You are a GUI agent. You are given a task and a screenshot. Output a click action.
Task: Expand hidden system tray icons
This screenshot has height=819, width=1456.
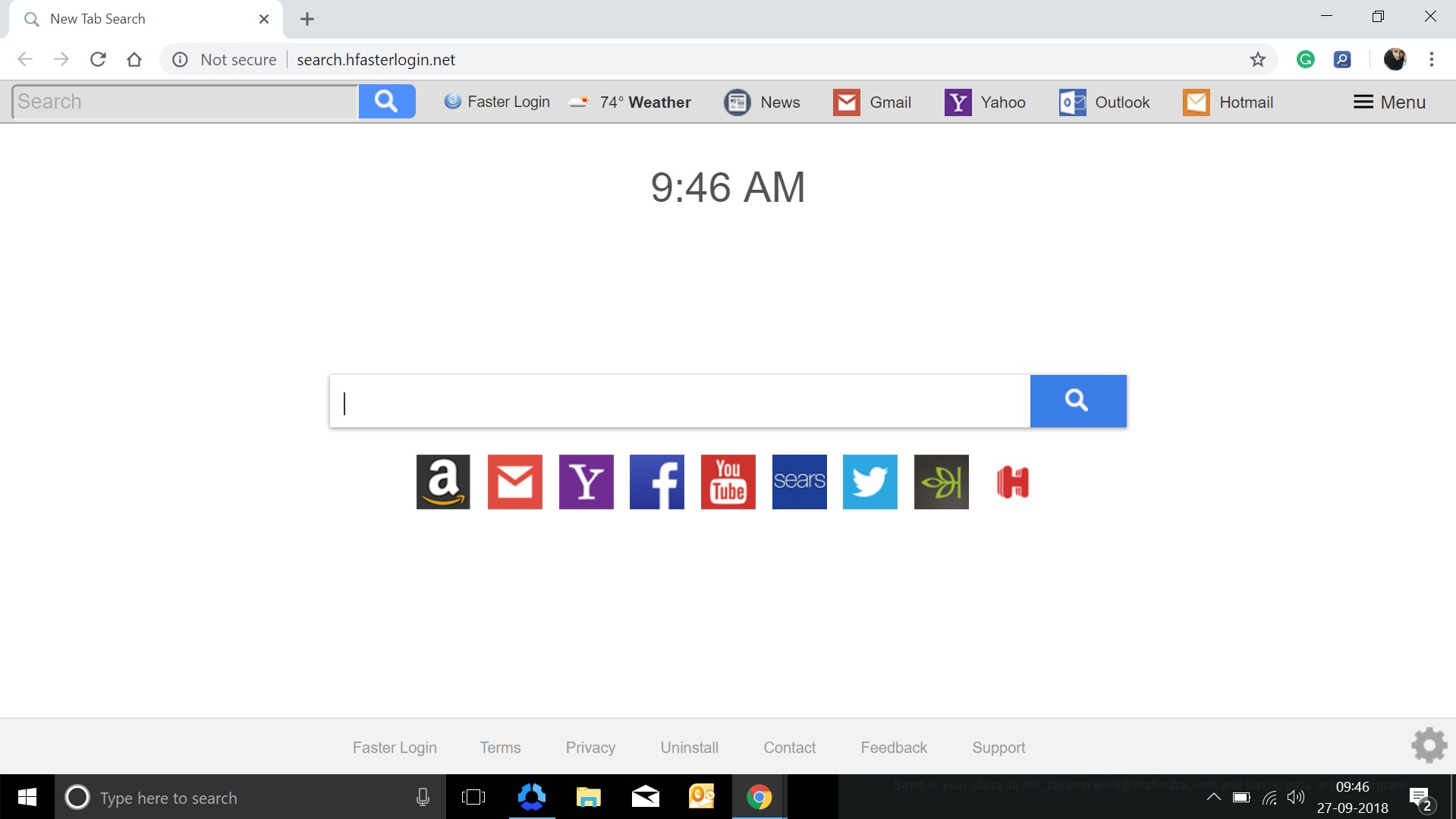(x=1214, y=797)
